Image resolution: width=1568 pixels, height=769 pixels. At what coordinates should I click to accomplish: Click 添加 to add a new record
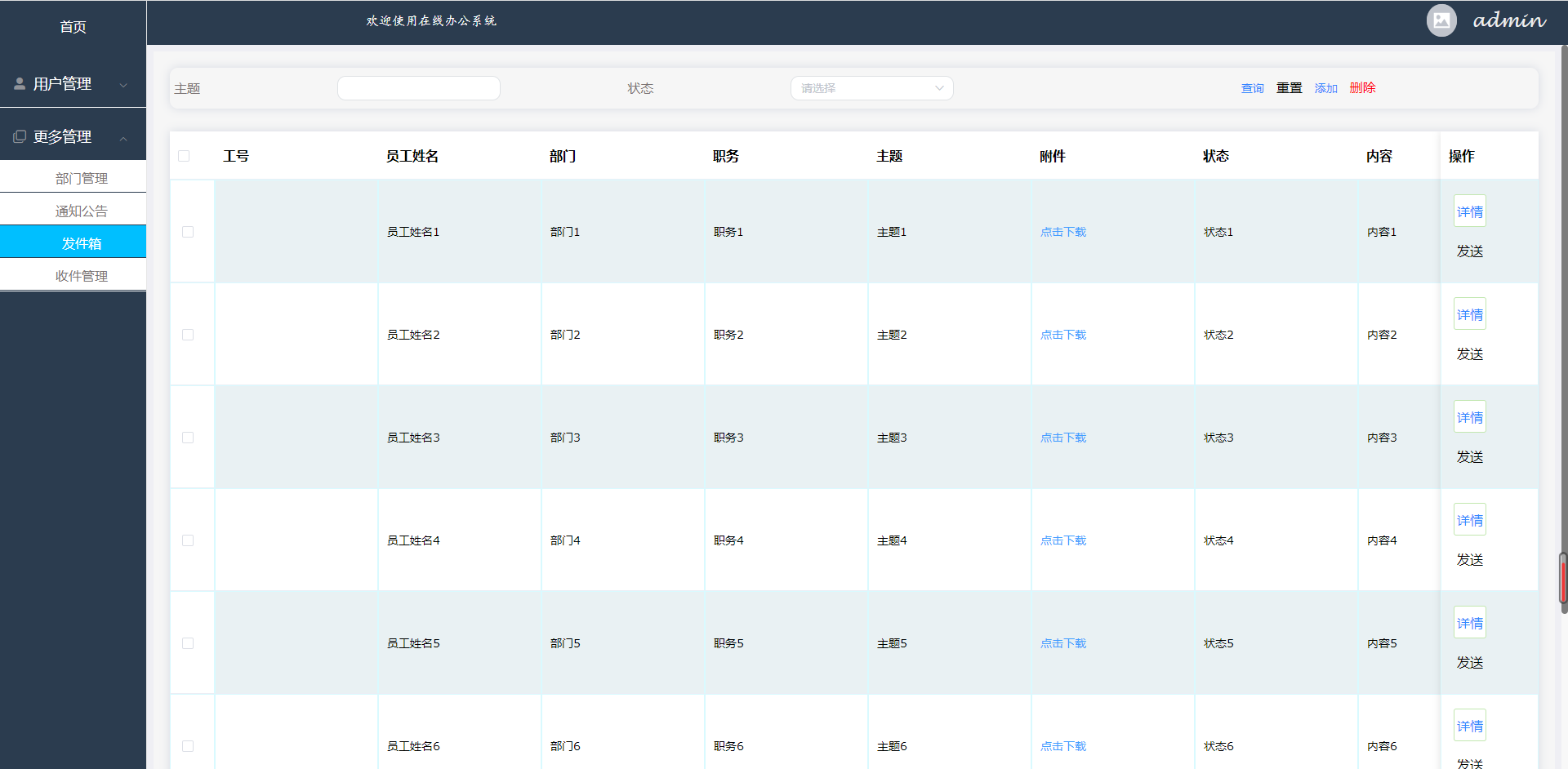[1325, 87]
